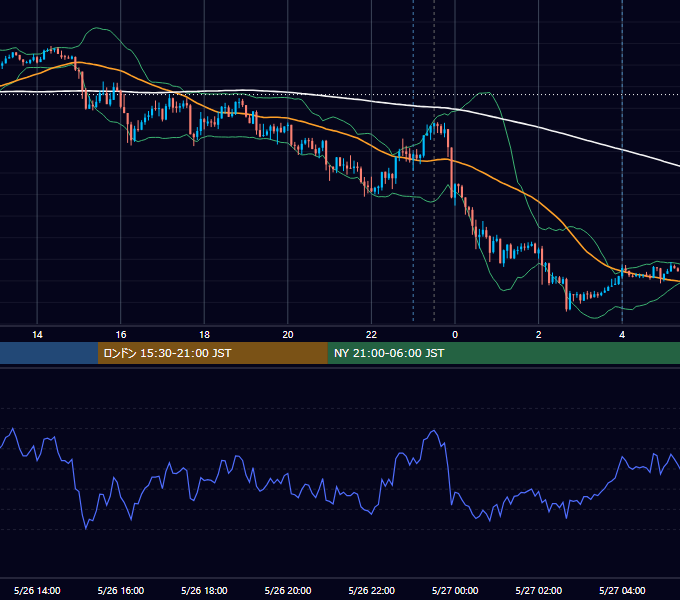Screen dimensions: 680x600
Task: Click the blue session band before London
Action: coord(49,353)
